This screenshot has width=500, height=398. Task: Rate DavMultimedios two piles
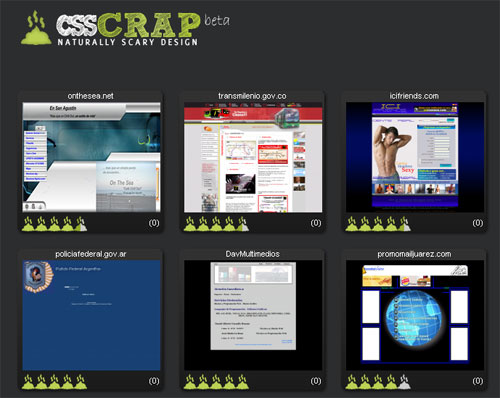pos(203,382)
